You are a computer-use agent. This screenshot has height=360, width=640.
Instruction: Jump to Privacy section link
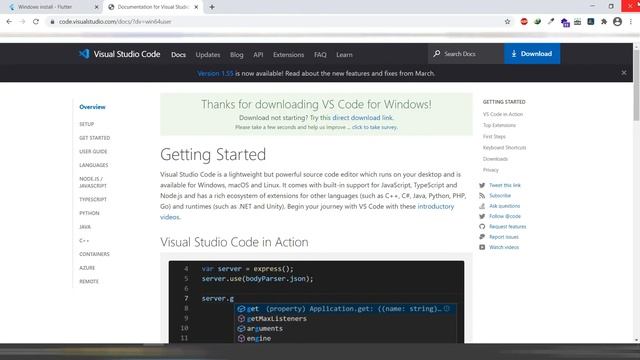491,170
